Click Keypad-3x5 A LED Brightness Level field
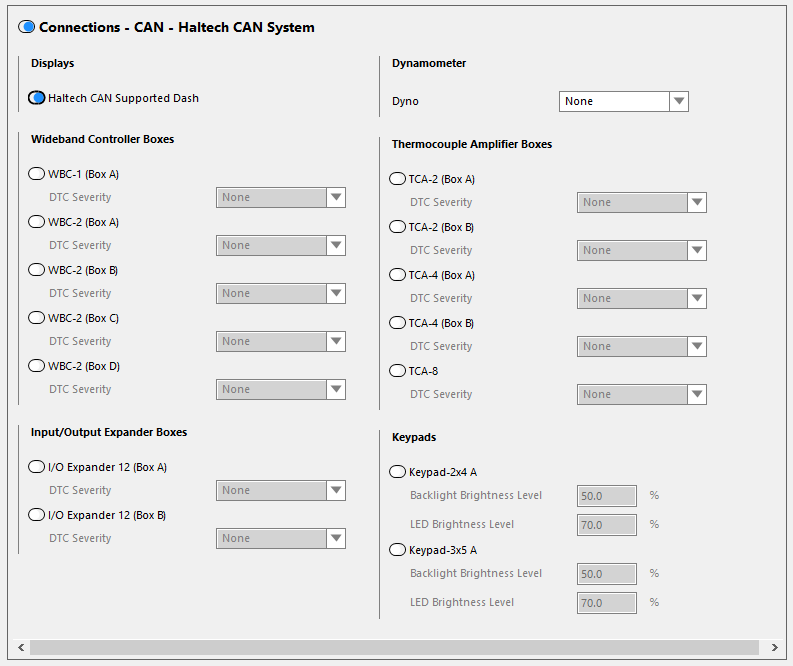The height and width of the screenshot is (666, 793). (607, 603)
